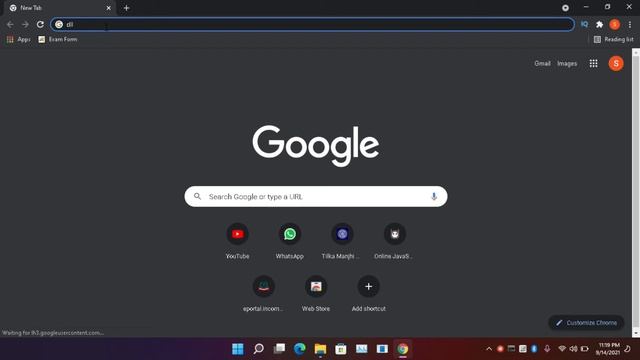Go forward to next page
640x360 pixels.
[25, 24]
